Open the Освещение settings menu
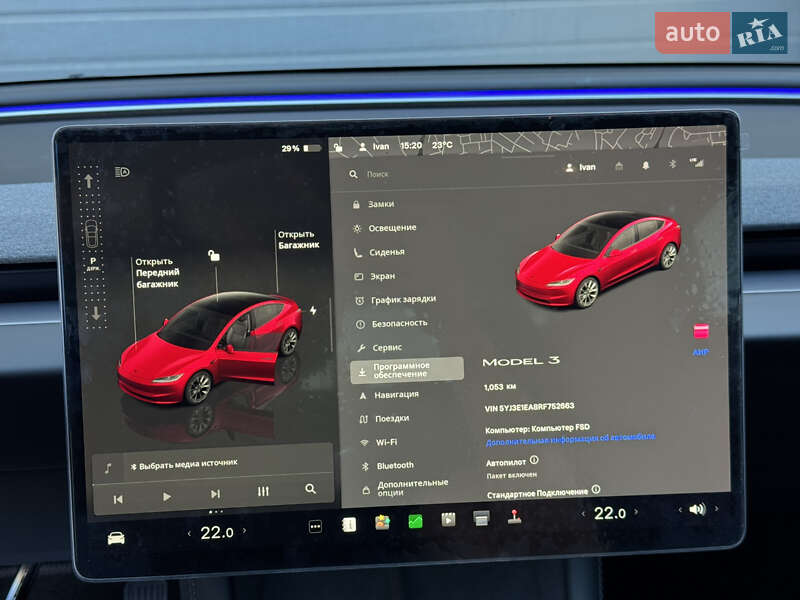 [x=385, y=228]
